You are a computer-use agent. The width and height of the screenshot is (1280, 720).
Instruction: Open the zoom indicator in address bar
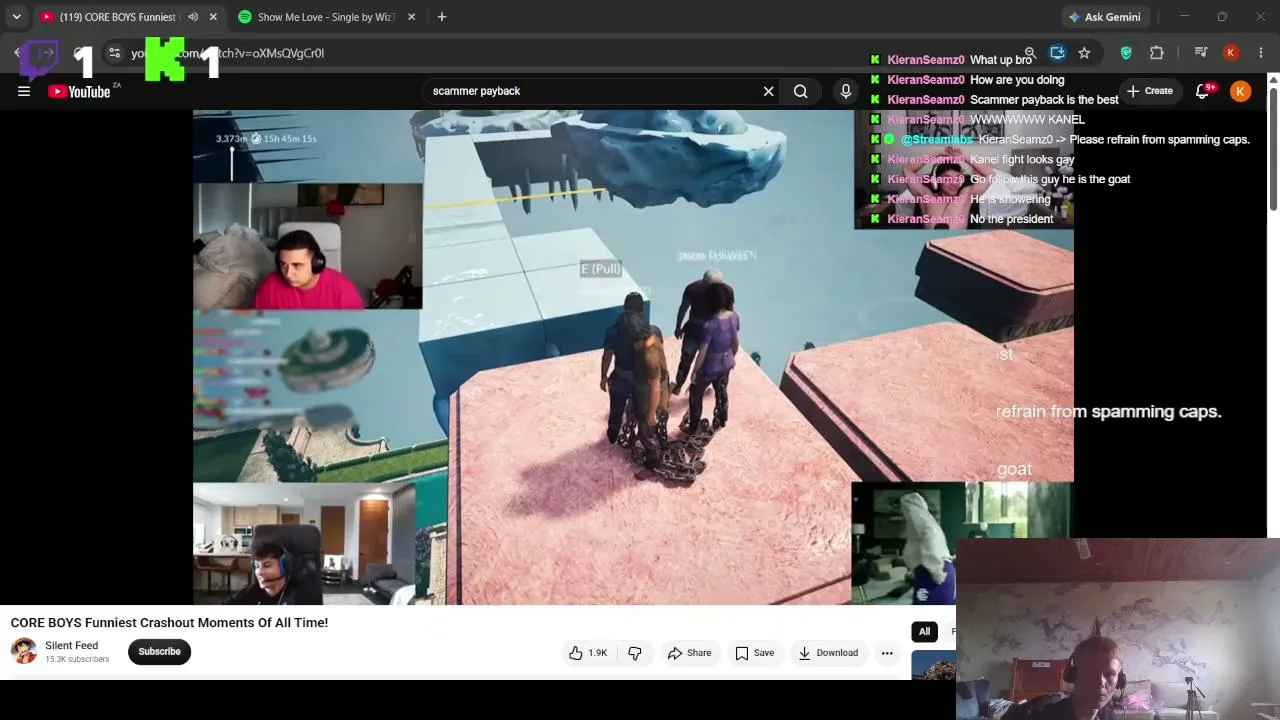pyautogui.click(x=1030, y=53)
